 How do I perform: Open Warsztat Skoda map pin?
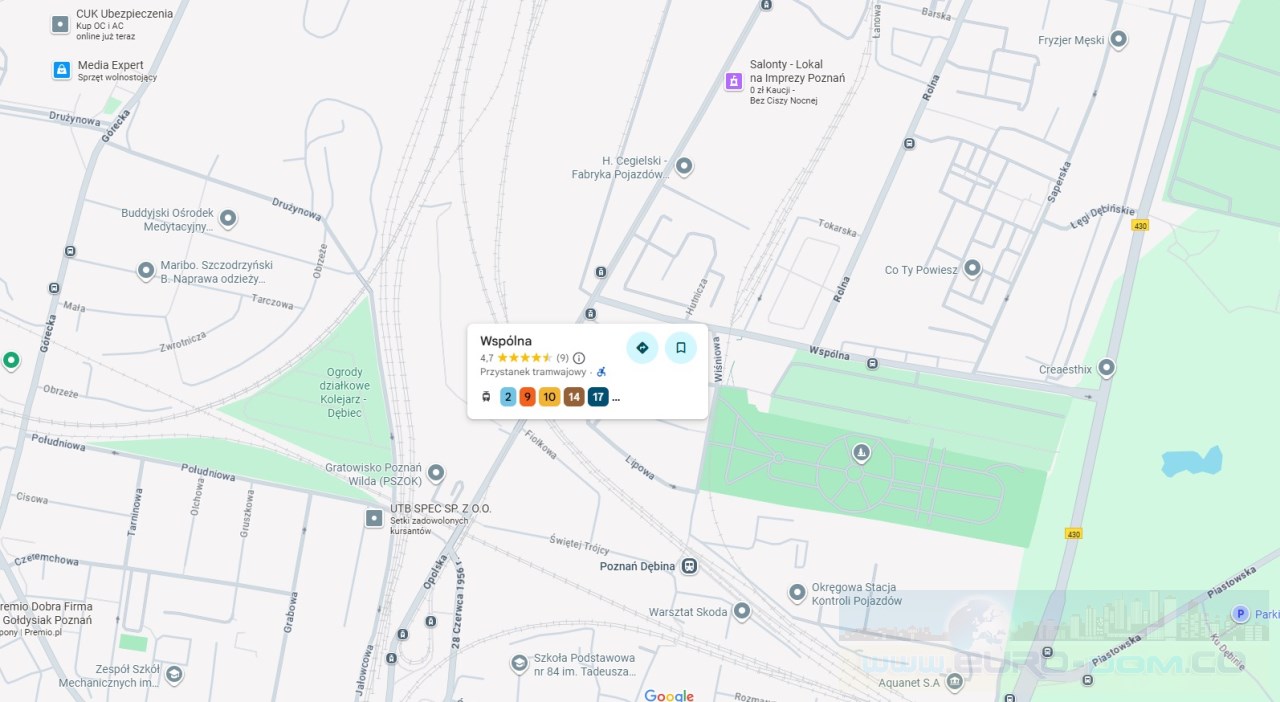click(x=742, y=610)
